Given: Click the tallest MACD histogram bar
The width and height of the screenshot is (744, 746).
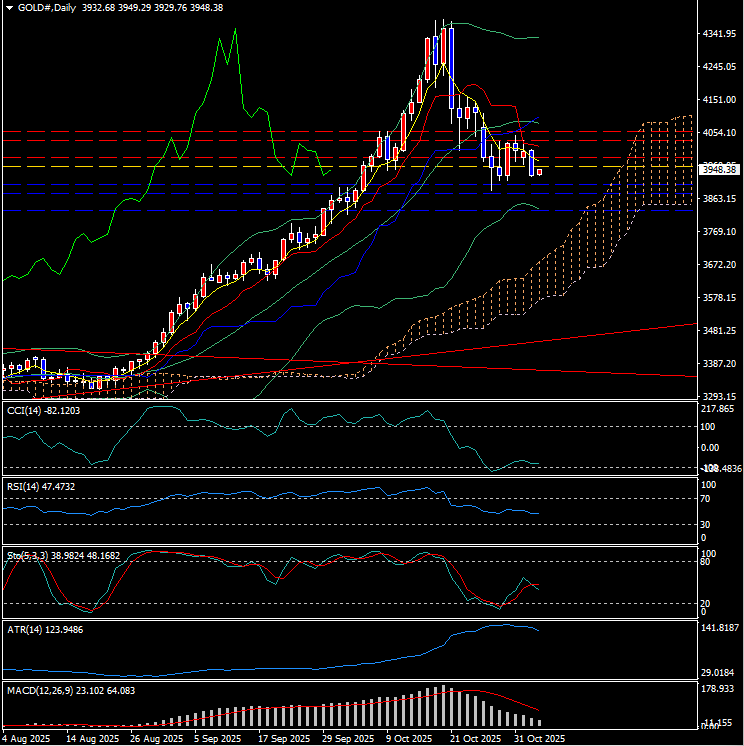Looking at the screenshot, I should click(x=443, y=706).
